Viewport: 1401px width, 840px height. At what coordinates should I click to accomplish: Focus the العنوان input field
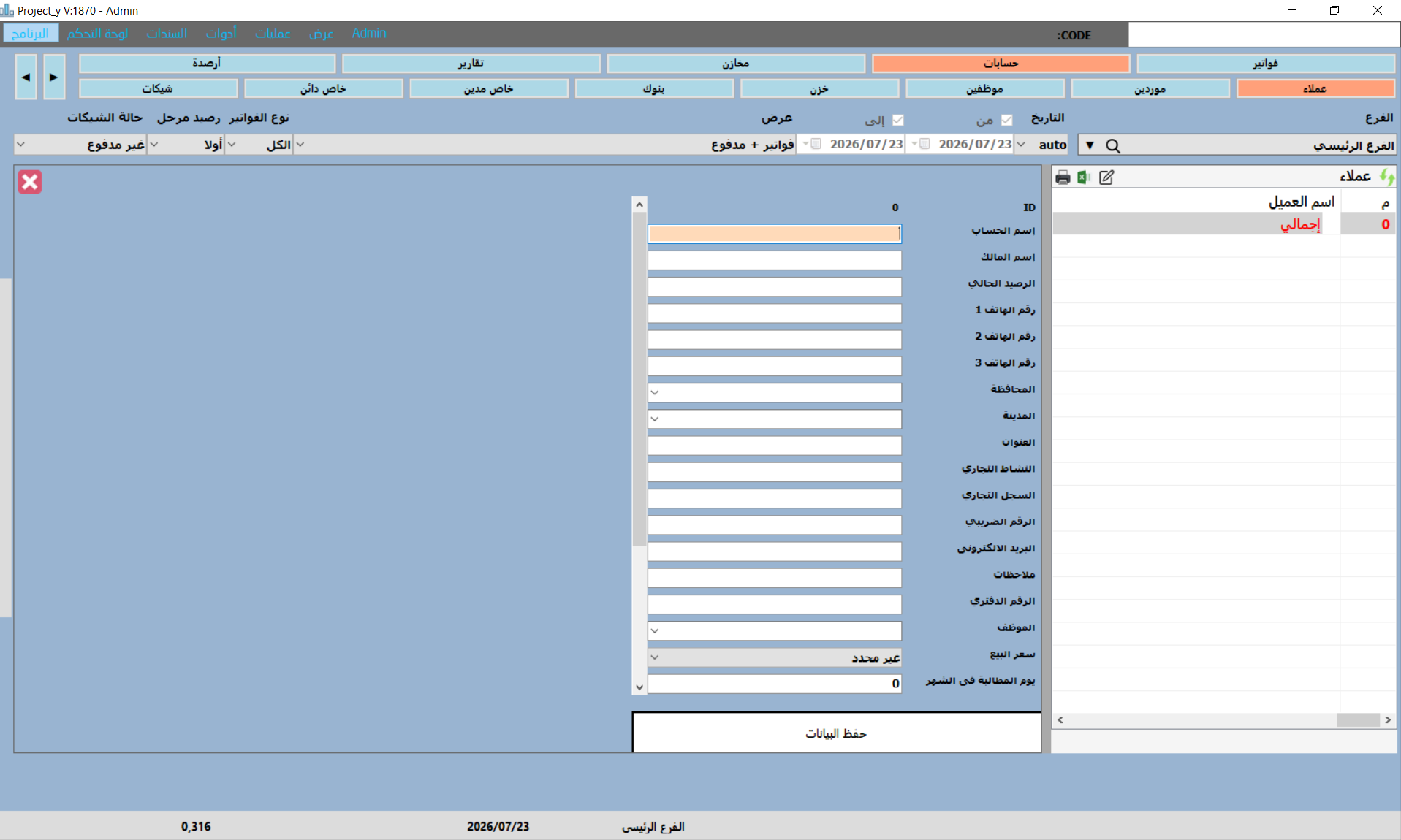[x=775, y=446]
